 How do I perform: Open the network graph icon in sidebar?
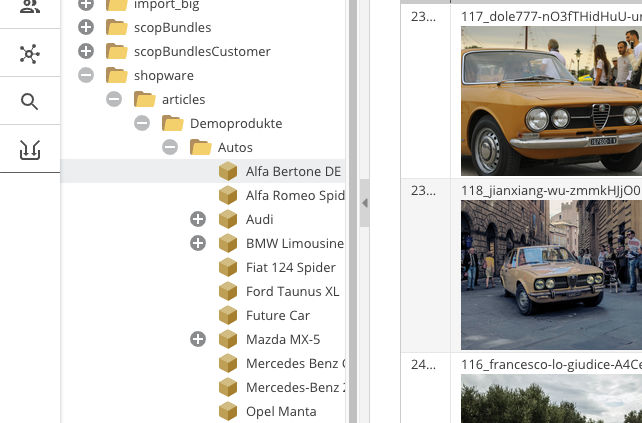point(30,54)
